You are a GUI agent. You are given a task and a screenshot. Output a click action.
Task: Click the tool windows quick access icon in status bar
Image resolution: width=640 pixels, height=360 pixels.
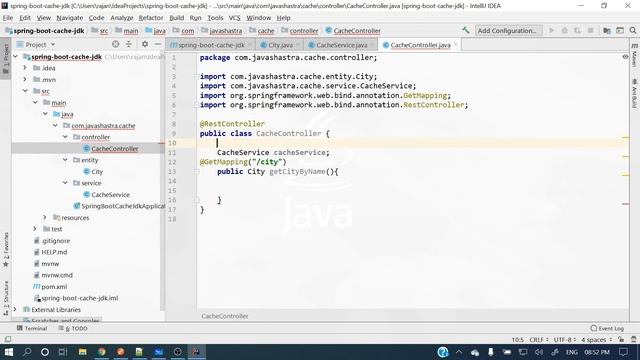coord(8,339)
